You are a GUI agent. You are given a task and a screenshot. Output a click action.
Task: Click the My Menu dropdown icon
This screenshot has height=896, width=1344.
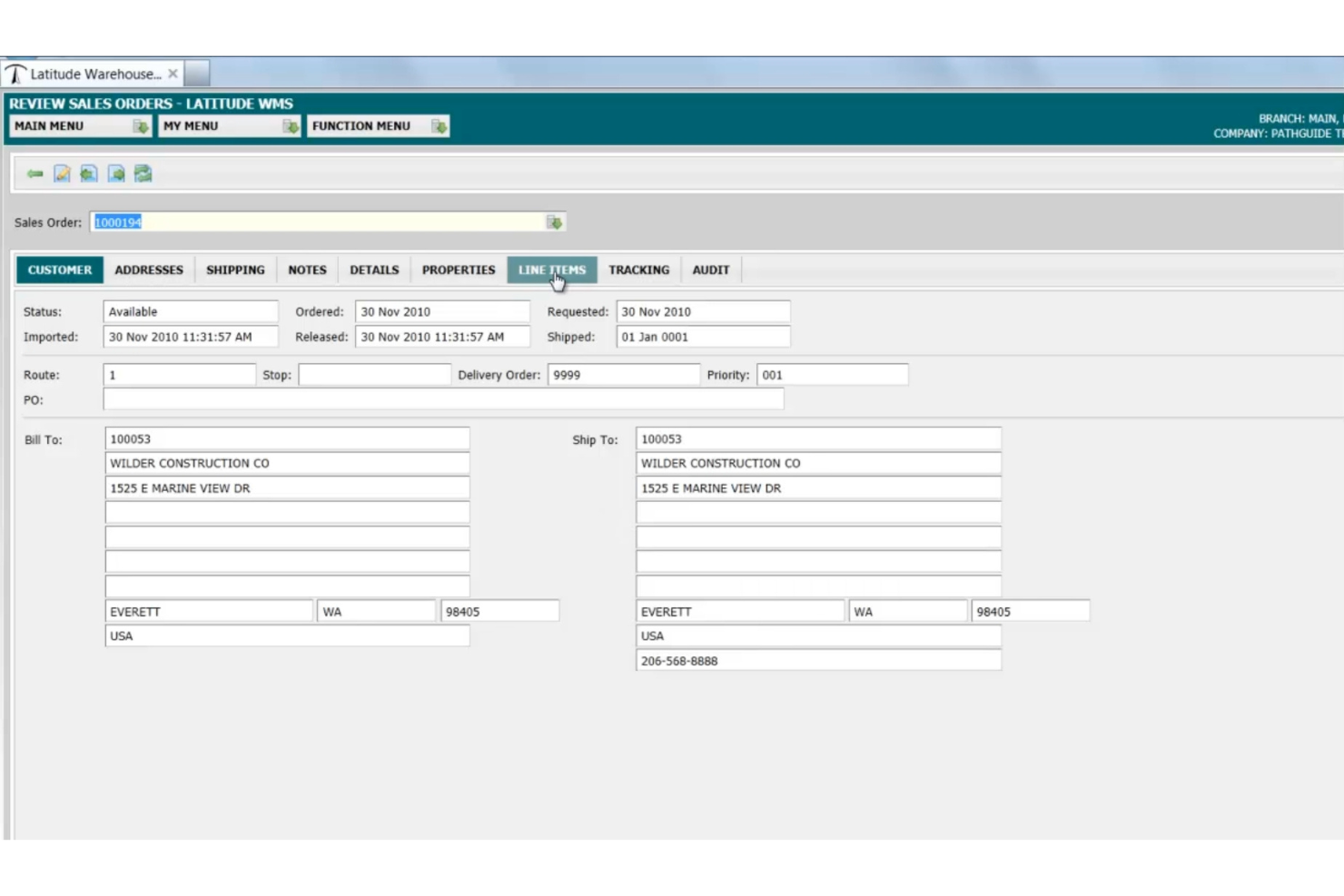pyautogui.click(x=291, y=126)
